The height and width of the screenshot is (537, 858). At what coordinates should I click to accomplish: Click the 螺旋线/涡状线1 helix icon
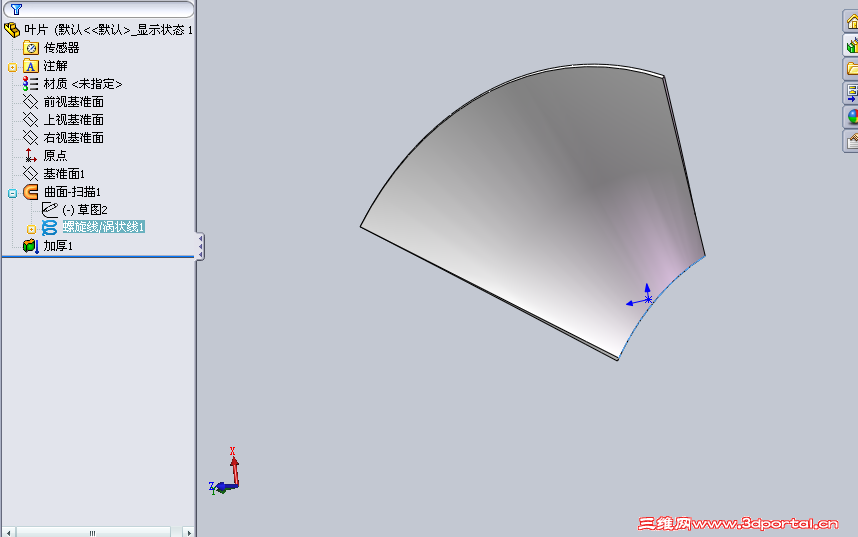click(x=50, y=228)
